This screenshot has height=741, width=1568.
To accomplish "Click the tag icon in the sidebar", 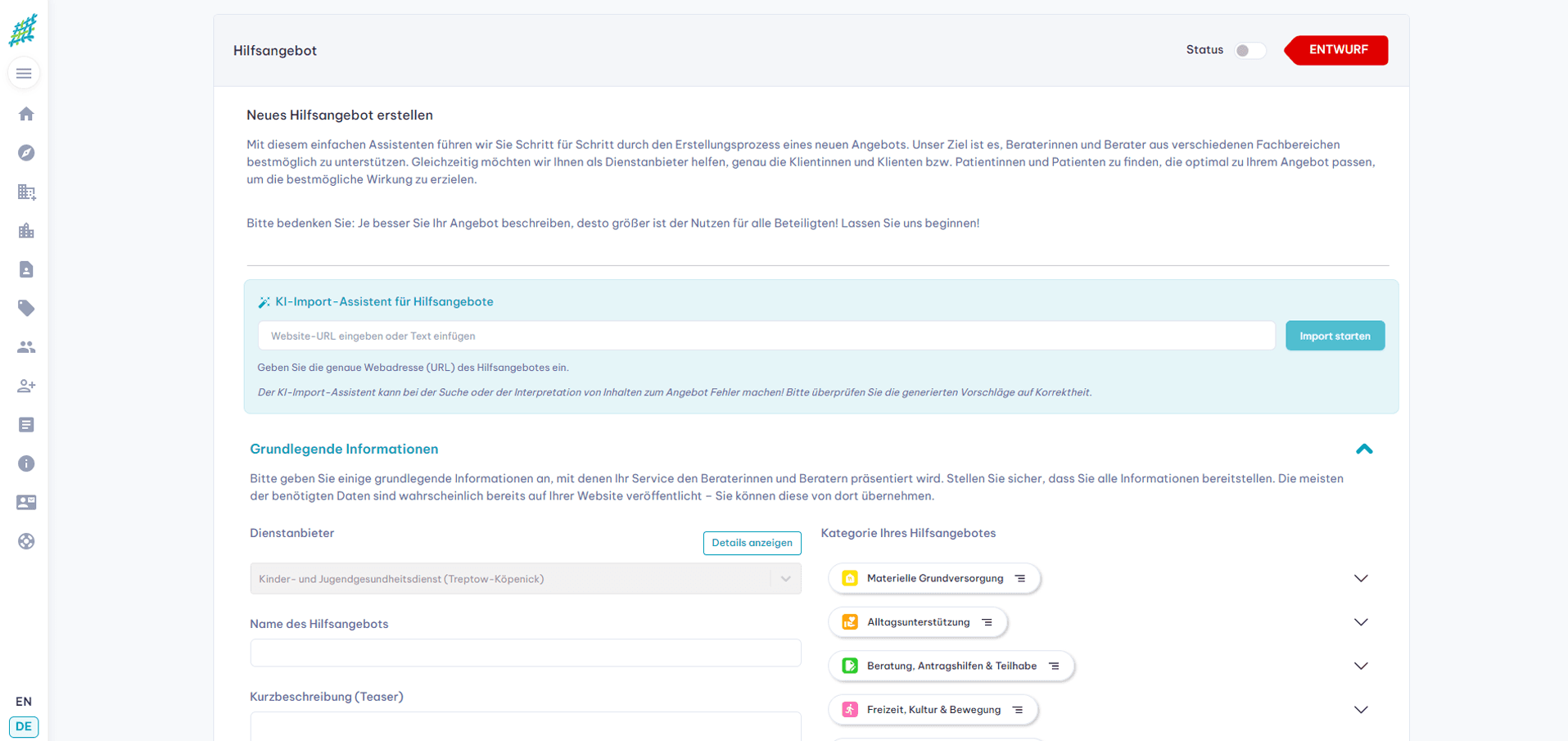I will coord(26,308).
